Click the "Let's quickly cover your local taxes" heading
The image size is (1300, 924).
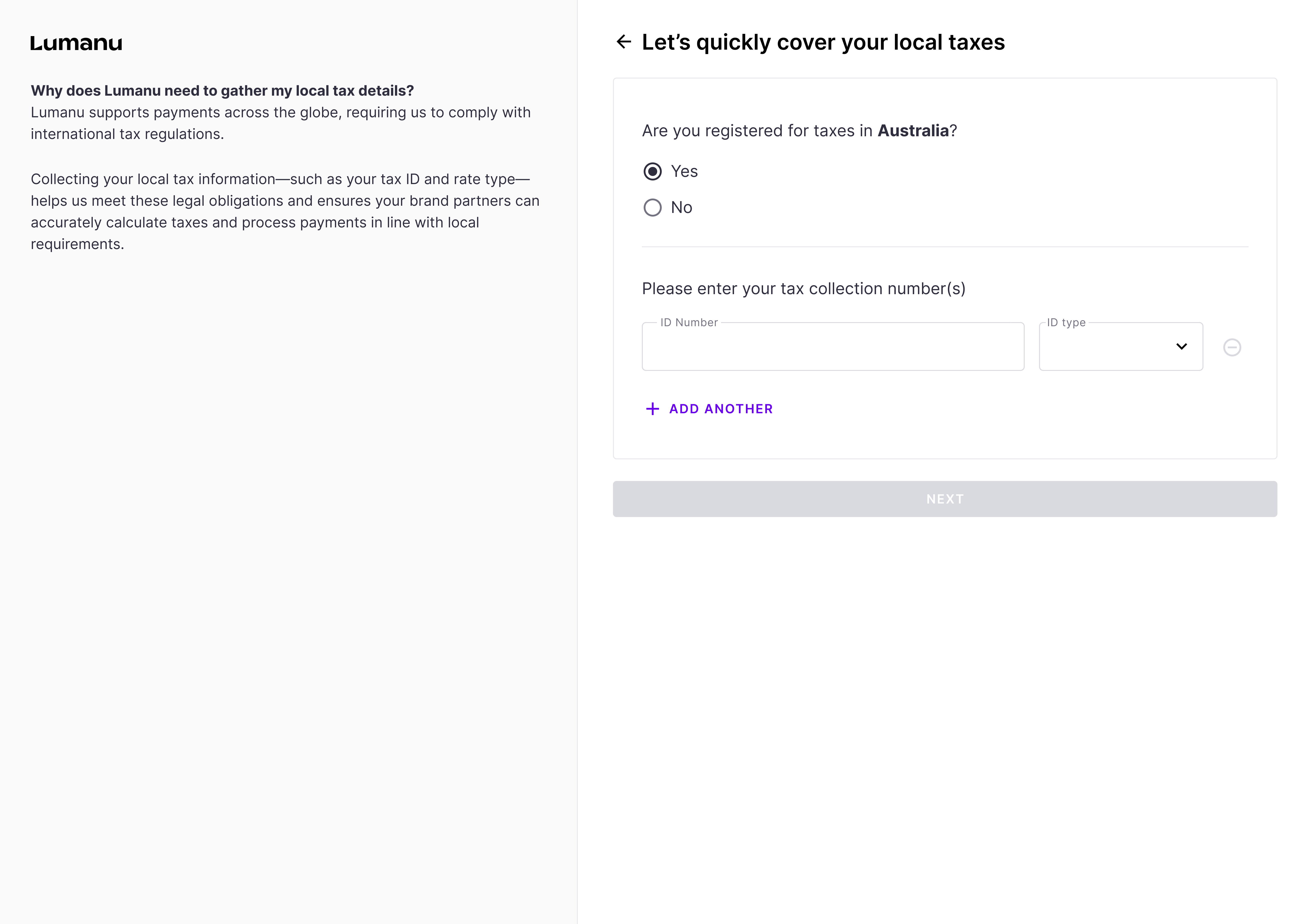823,43
